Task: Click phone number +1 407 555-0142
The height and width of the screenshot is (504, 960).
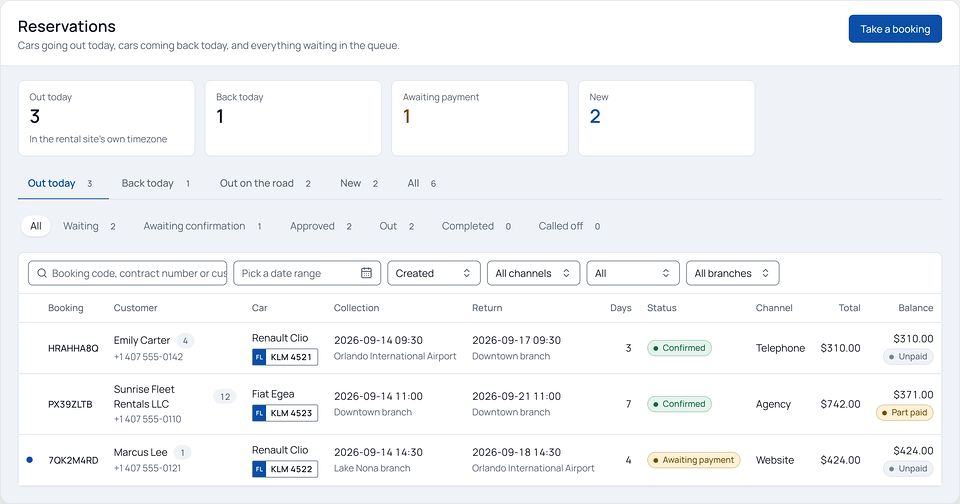Action: (x=148, y=357)
